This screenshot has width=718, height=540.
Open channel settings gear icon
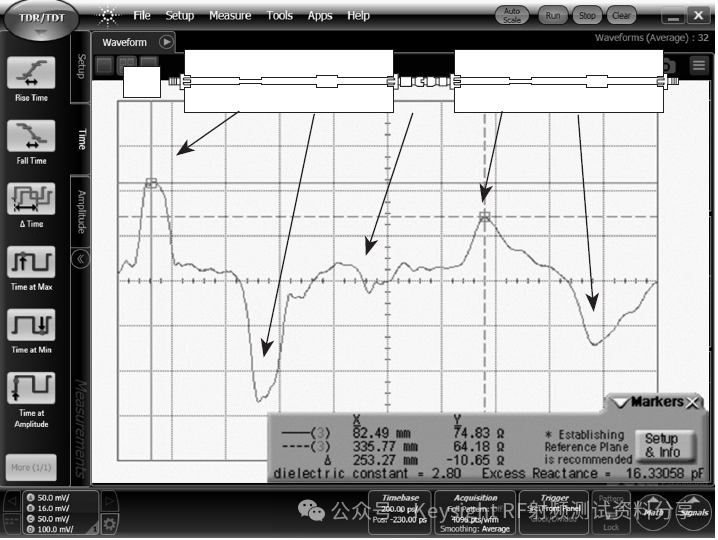109,524
